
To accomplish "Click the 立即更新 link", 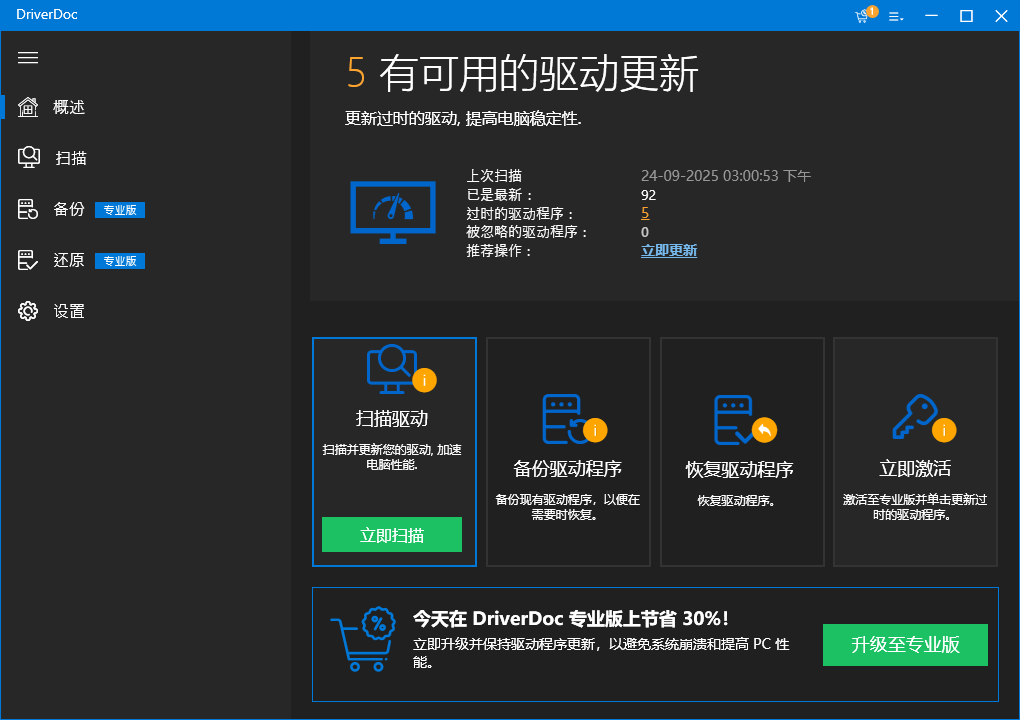I will click(668, 250).
